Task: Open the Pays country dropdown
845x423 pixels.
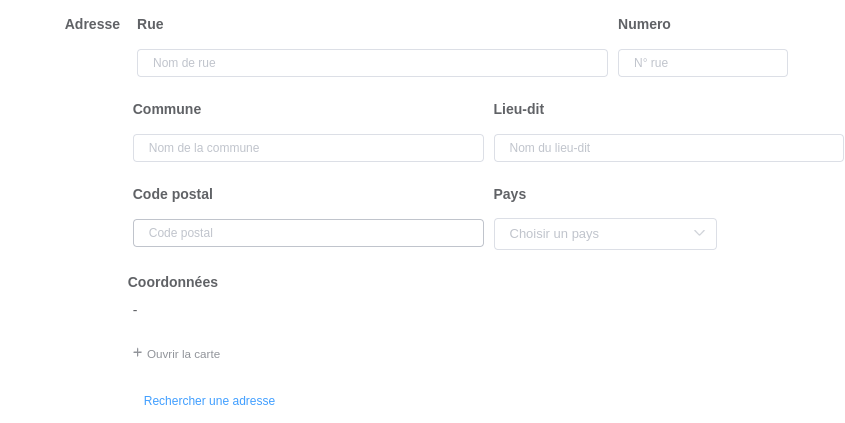Action: [604, 234]
